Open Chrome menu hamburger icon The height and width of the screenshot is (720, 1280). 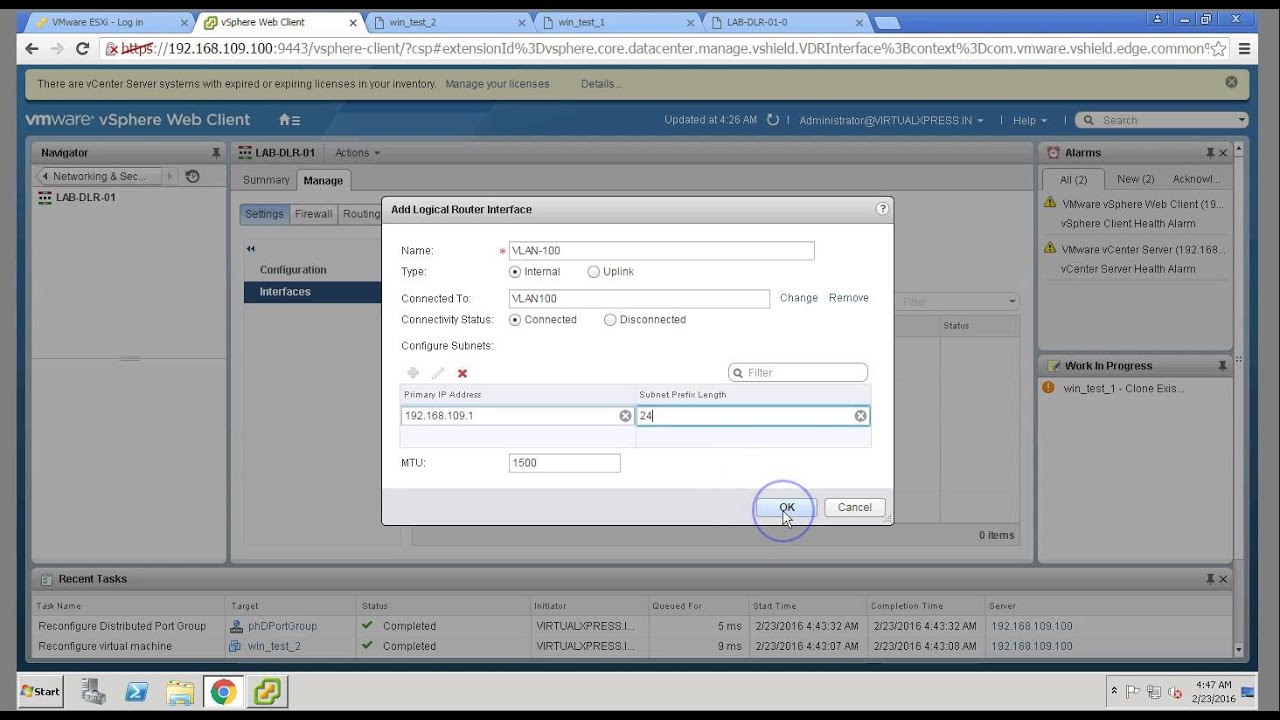pyautogui.click(x=1244, y=48)
